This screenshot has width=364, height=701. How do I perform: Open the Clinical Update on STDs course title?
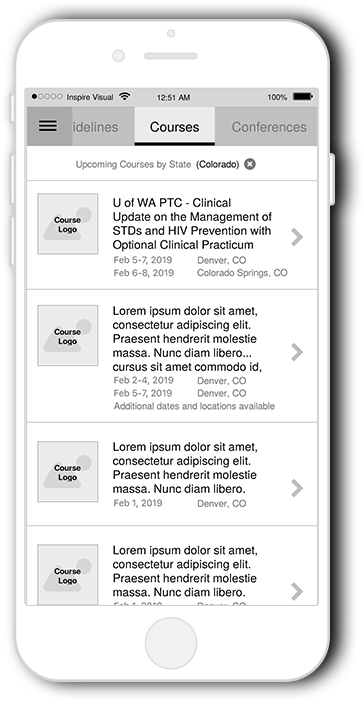[x=192, y=224]
